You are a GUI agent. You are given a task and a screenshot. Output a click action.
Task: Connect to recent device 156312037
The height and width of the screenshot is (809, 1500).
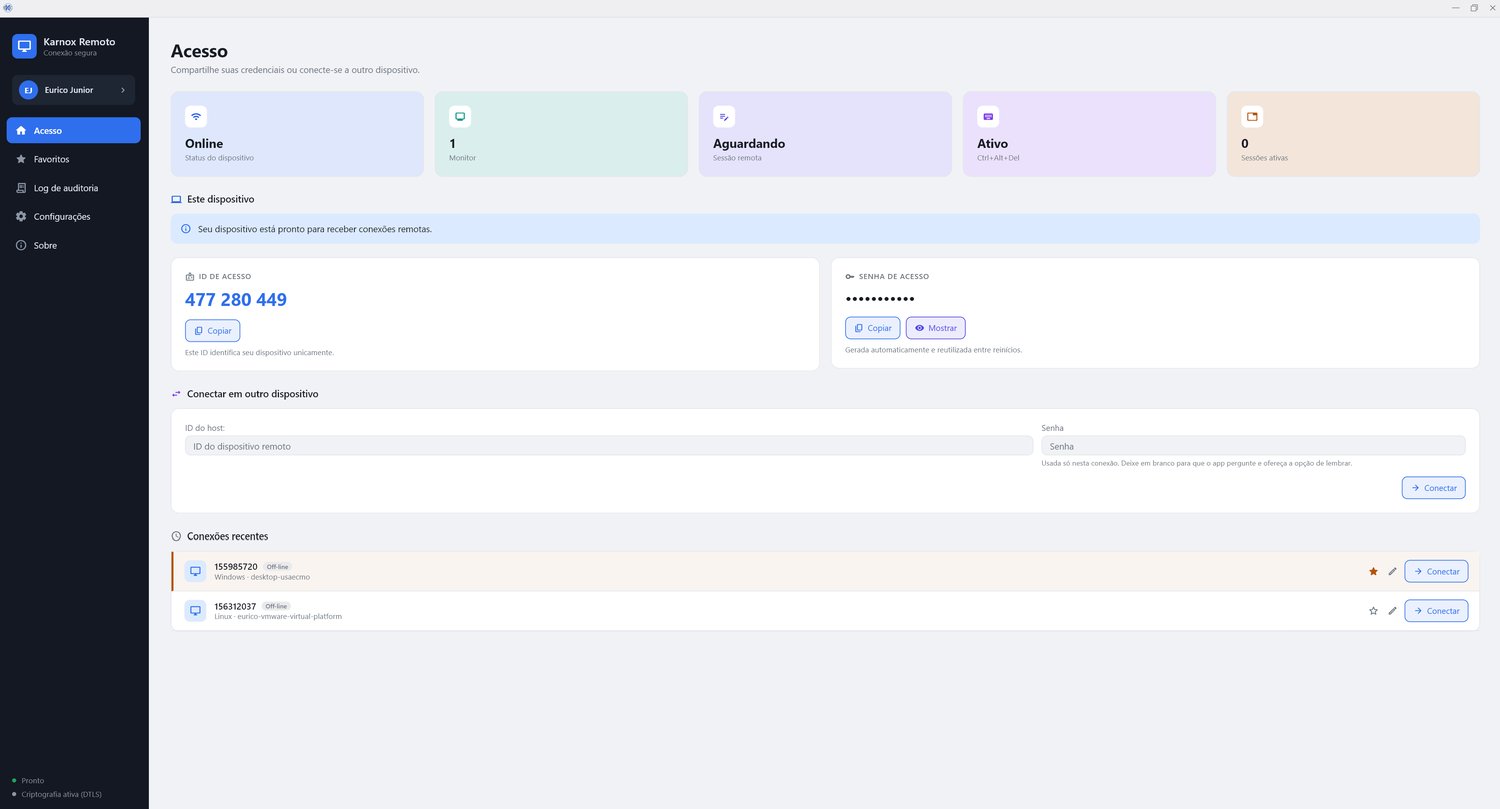tap(1436, 611)
